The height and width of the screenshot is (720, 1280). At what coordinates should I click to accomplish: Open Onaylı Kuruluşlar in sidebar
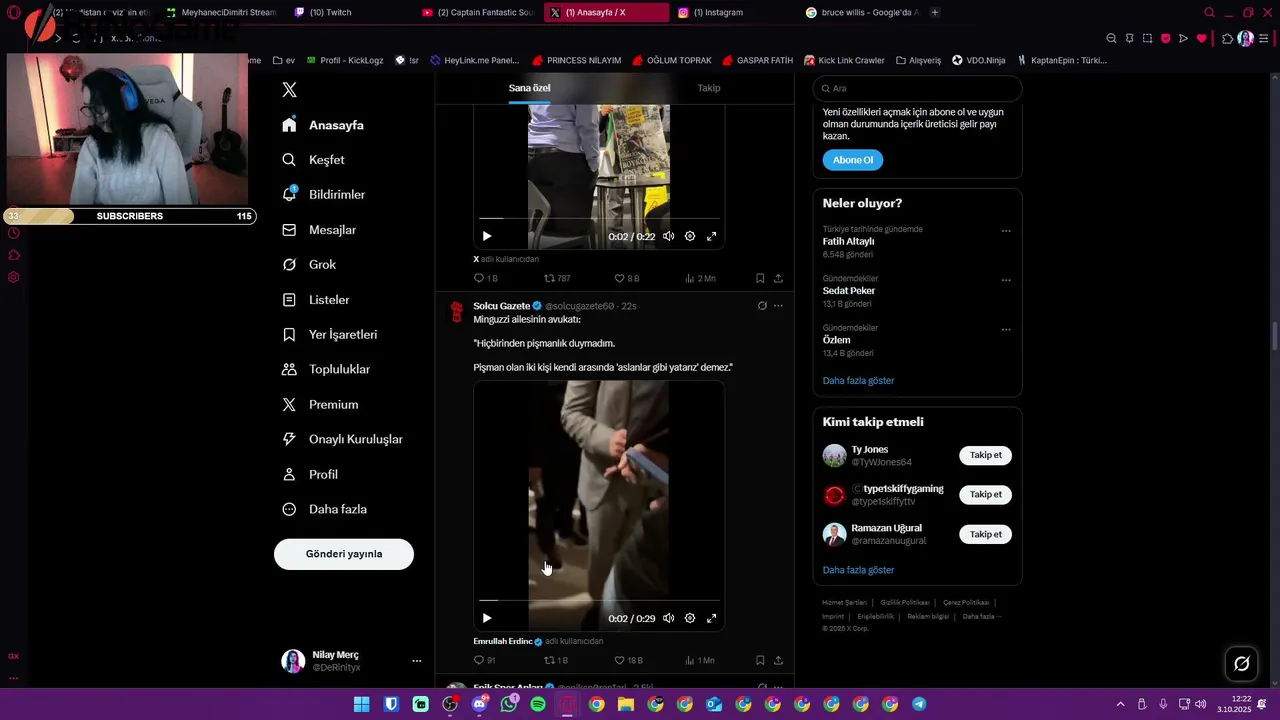click(343, 439)
